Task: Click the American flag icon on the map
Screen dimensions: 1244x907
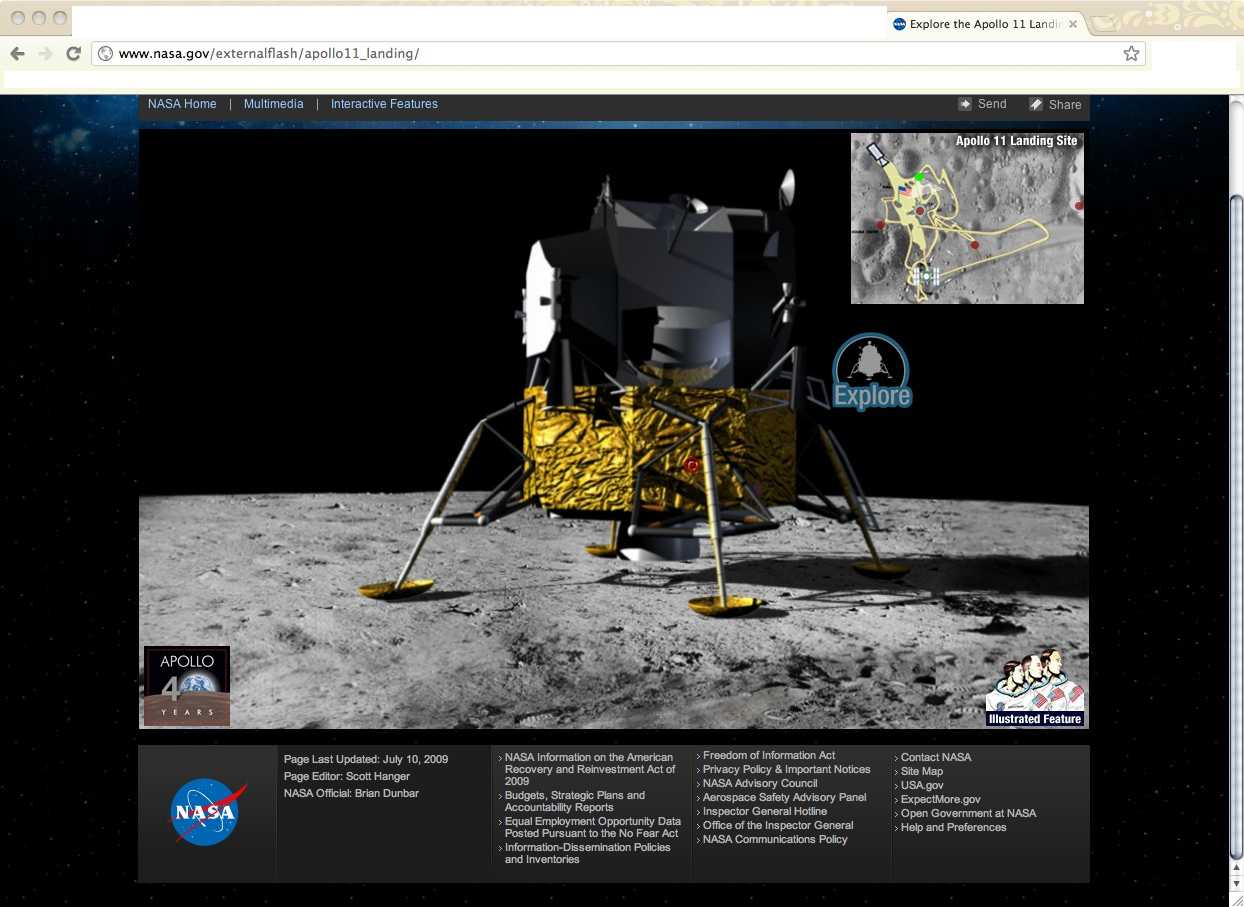Action: pyautogui.click(x=906, y=190)
